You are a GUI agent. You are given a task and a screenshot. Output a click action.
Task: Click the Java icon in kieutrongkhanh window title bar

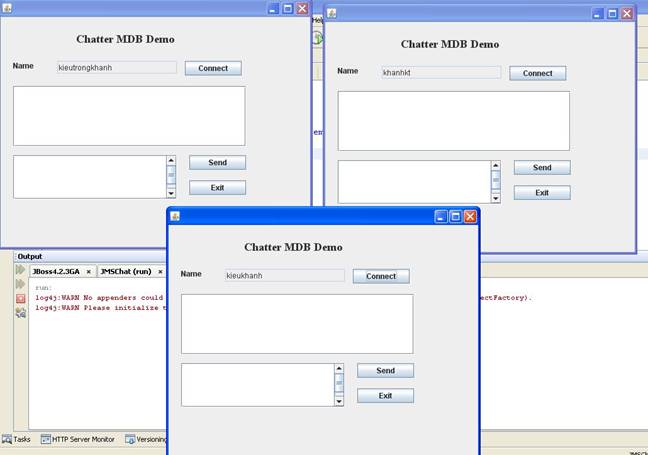[7, 8]
